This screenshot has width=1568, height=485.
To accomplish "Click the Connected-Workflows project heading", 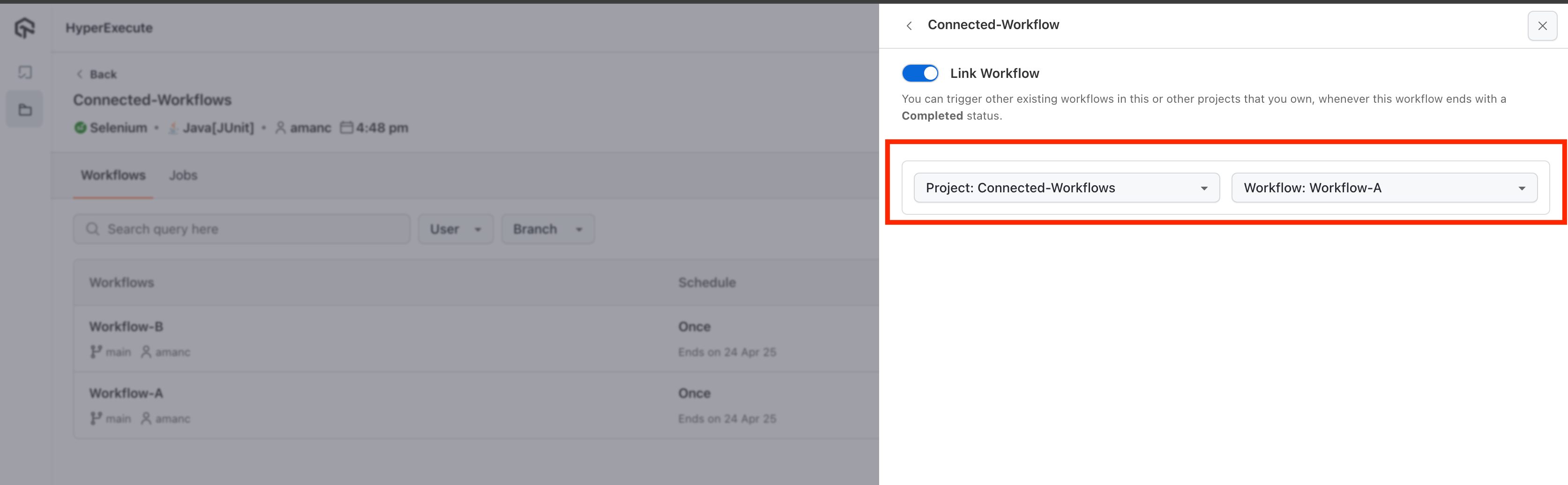I will [152, 100].
